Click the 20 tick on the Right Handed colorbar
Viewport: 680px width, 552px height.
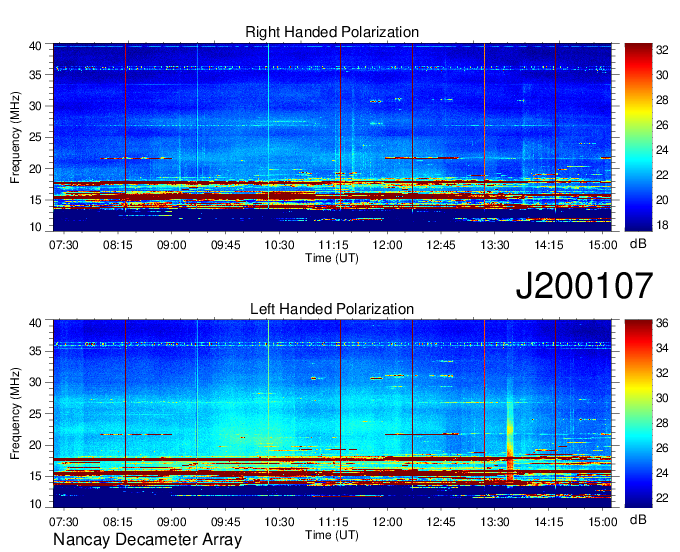[662, 200]
